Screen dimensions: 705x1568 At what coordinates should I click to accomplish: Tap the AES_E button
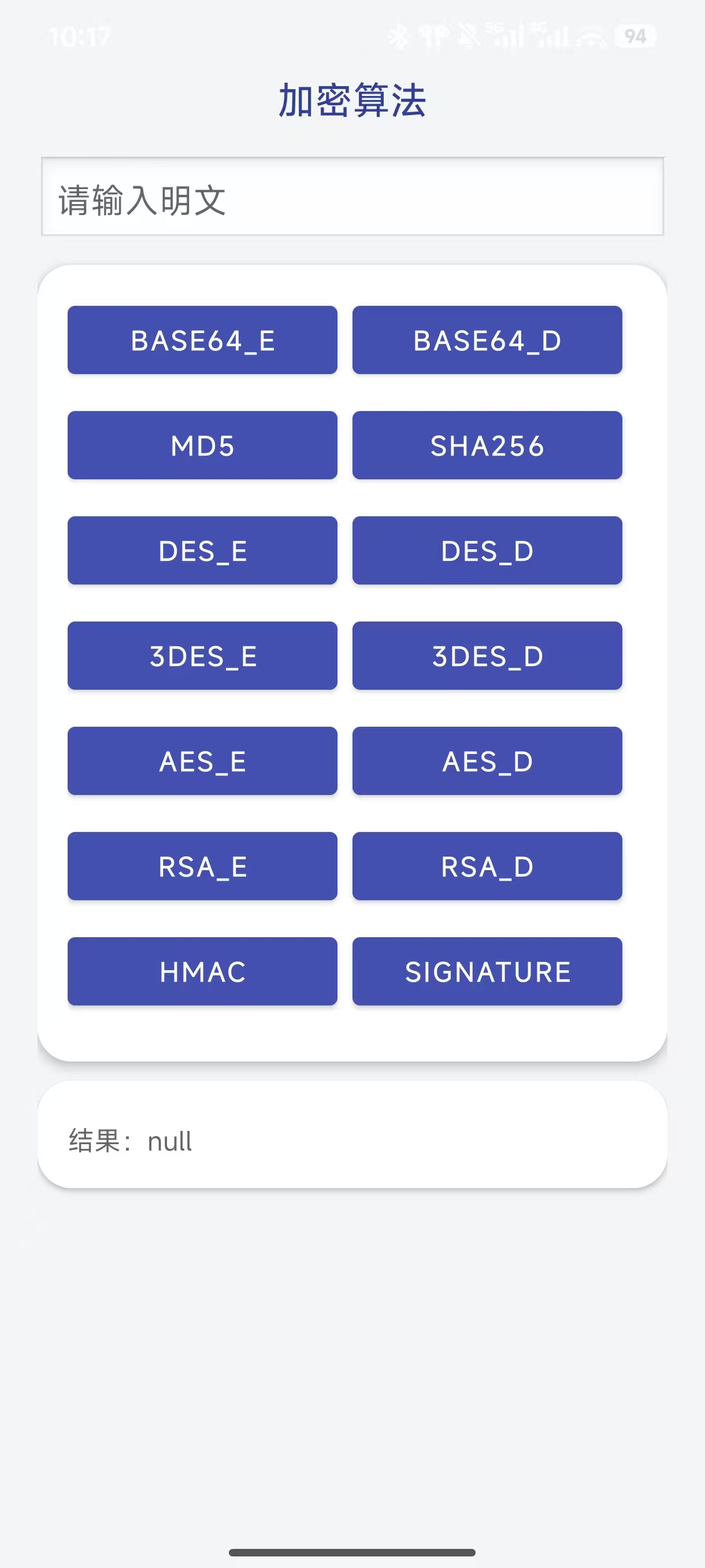coord(202,761)
